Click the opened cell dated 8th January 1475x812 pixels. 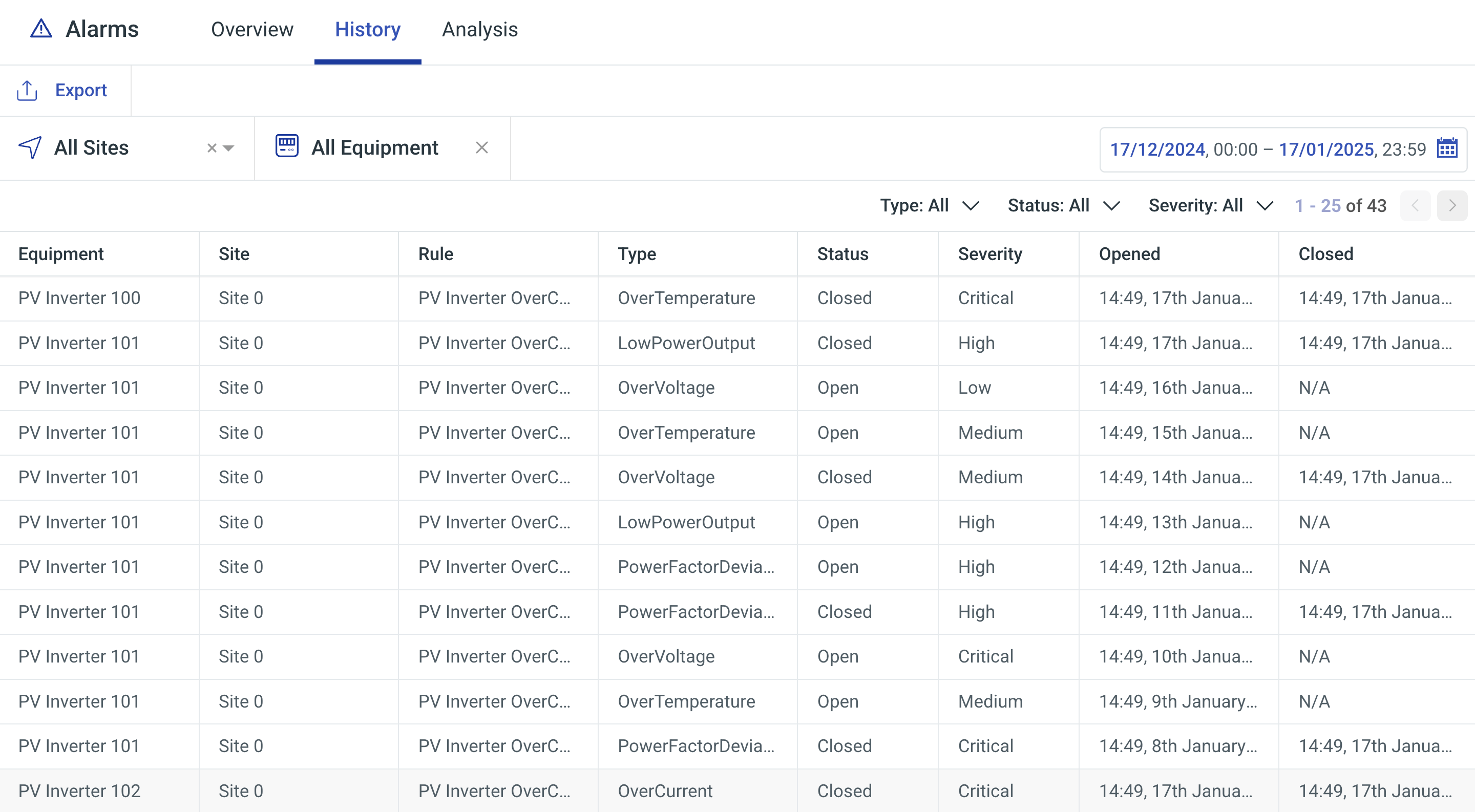[1178, 745]
